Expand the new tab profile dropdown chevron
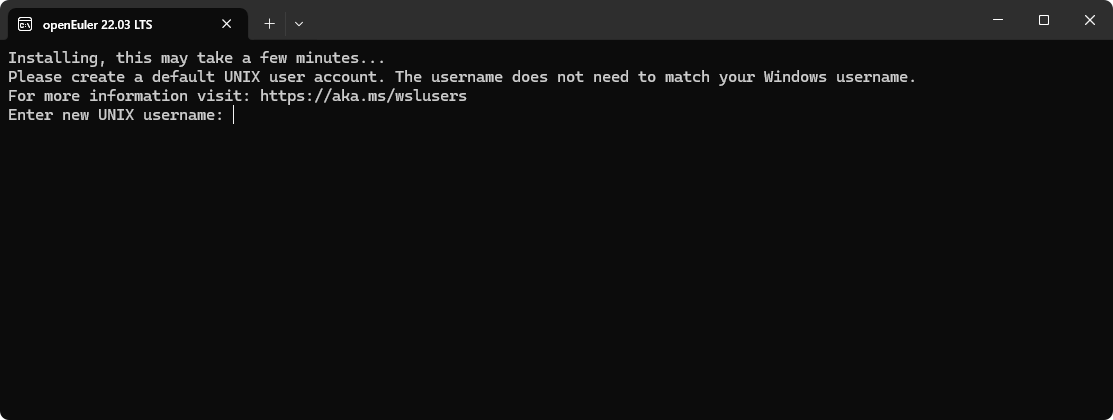1113x420 pixels. coord(299,23)
